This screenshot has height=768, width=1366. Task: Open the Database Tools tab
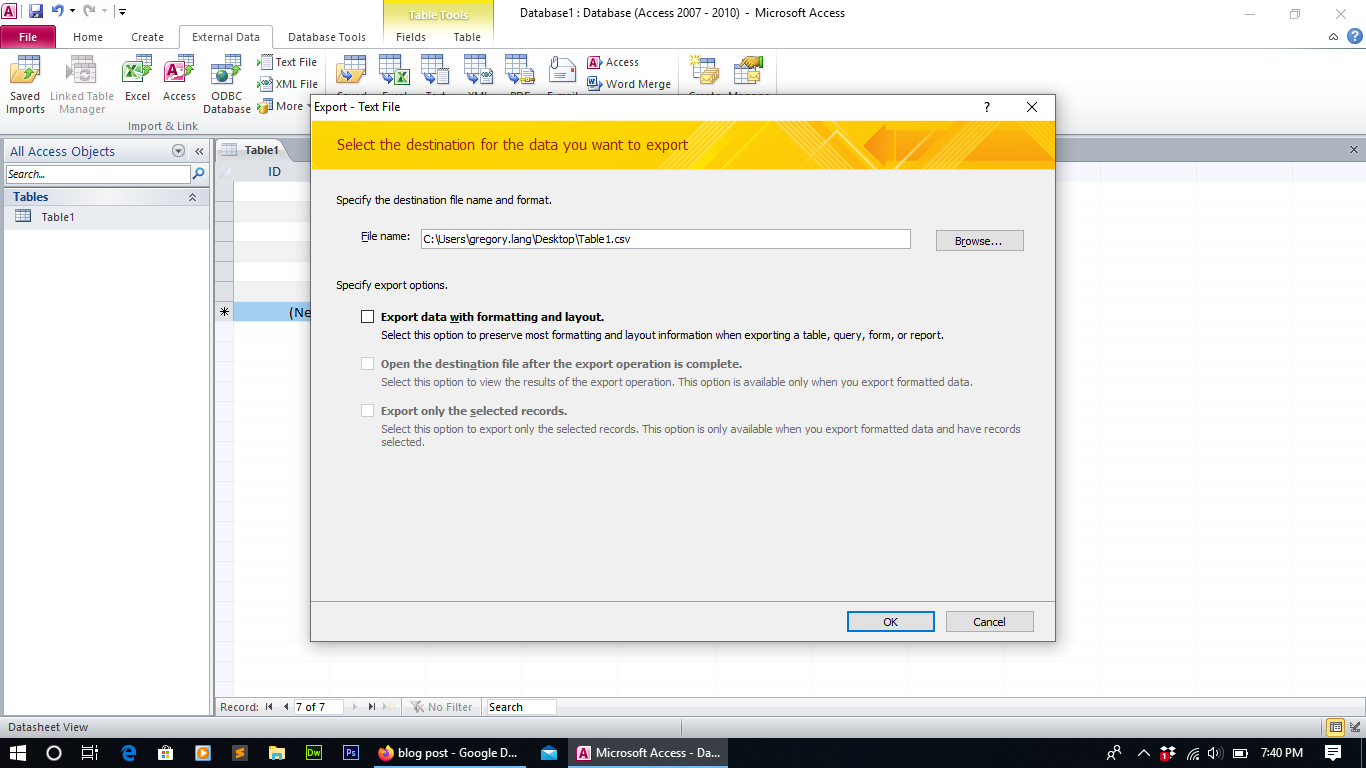tap(327, 37)
